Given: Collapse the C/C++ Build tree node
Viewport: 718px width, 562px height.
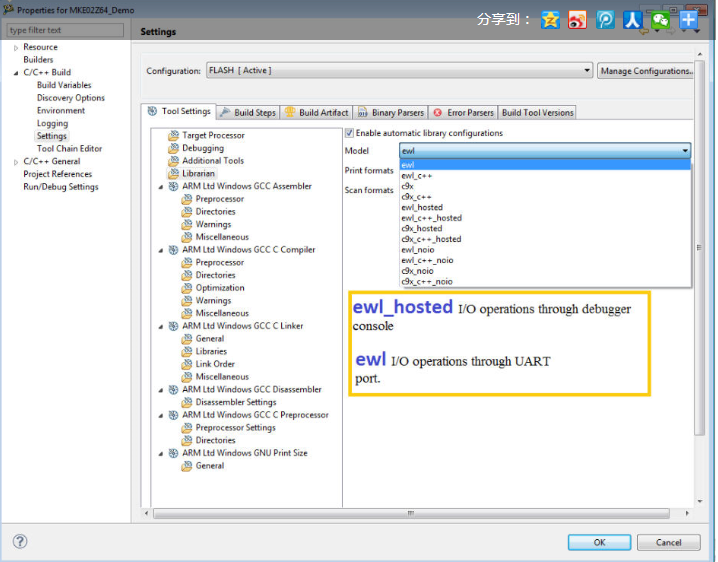Looking at the screenshot, I should [16, 73].
